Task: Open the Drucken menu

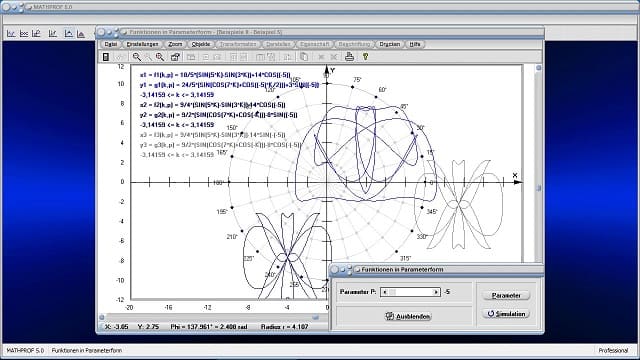Action: pyautogui.click(x=390, y=44)
